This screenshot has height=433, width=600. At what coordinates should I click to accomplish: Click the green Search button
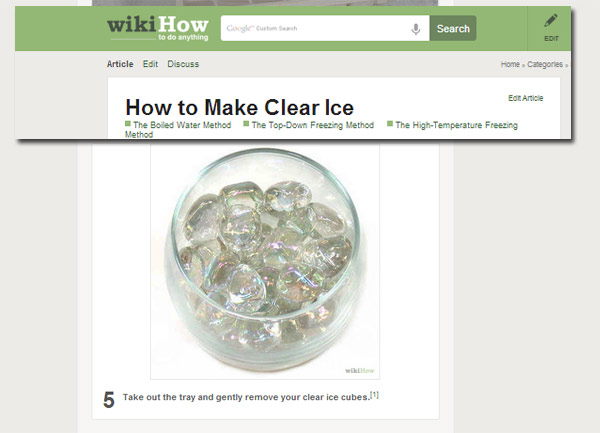click(453, 28)
